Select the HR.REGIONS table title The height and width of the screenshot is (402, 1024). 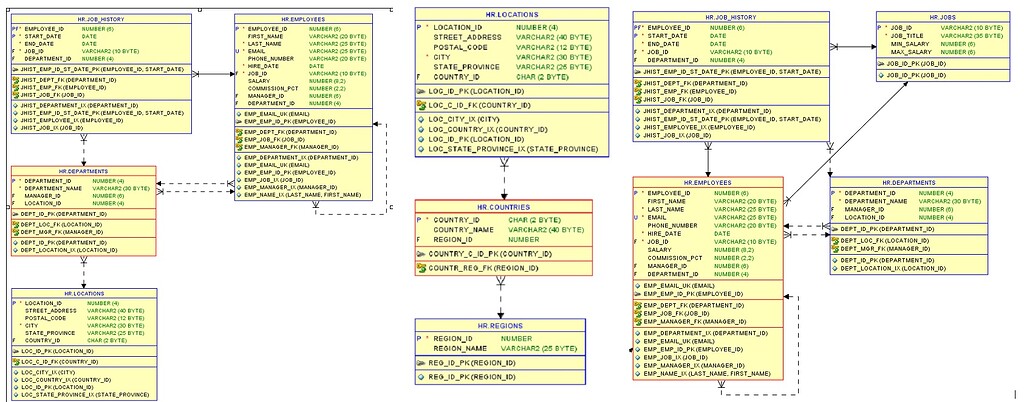tap(499, 325)
